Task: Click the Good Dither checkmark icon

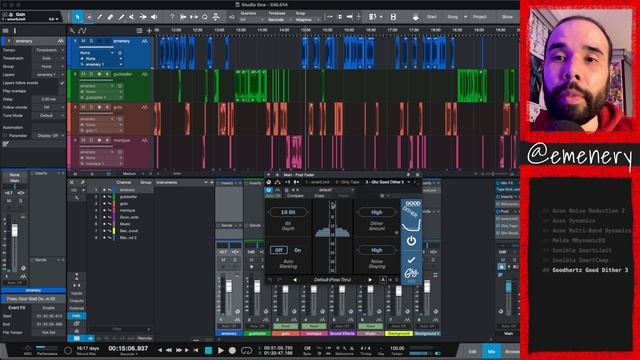Action: click(x=411, y=260)
